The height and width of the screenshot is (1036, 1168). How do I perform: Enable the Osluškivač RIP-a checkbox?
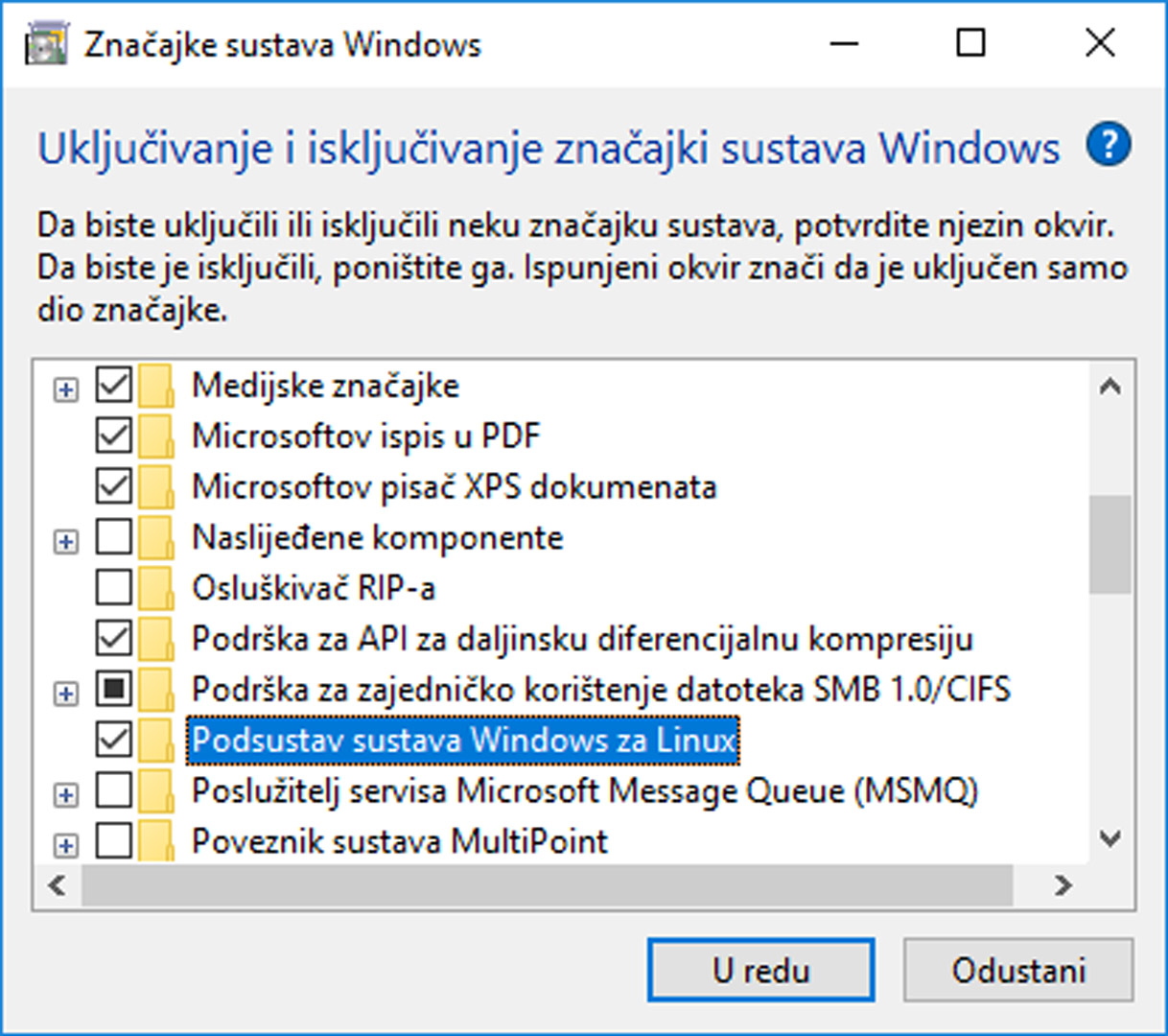[114, 588]
